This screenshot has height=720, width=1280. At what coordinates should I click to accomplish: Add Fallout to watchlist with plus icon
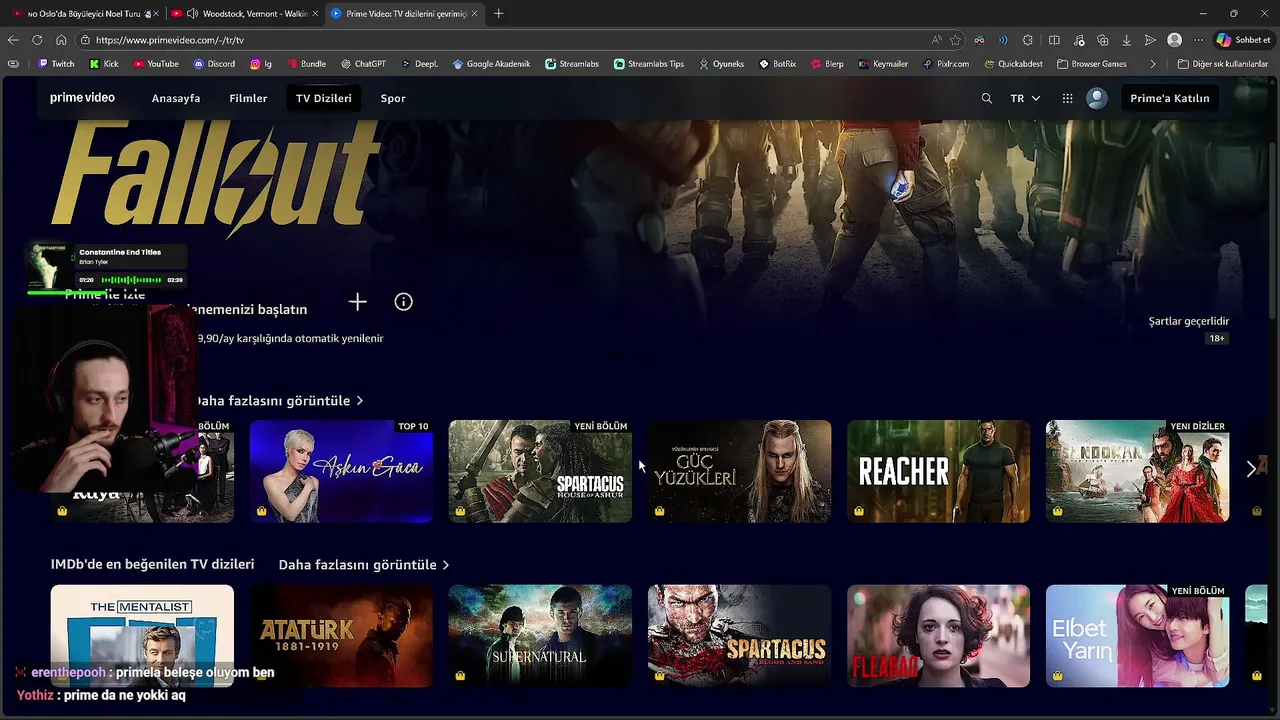point(358,302)
